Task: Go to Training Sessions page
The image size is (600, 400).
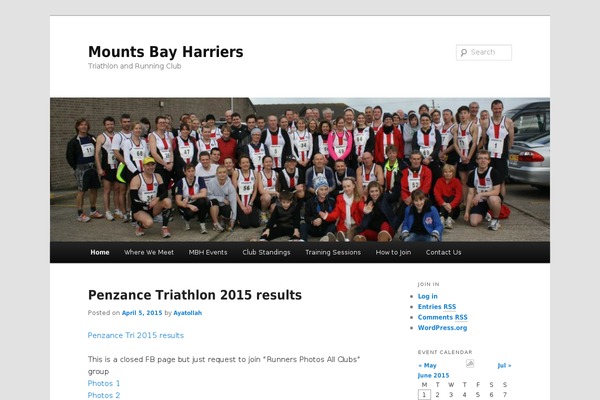Action: pos(333,252)
